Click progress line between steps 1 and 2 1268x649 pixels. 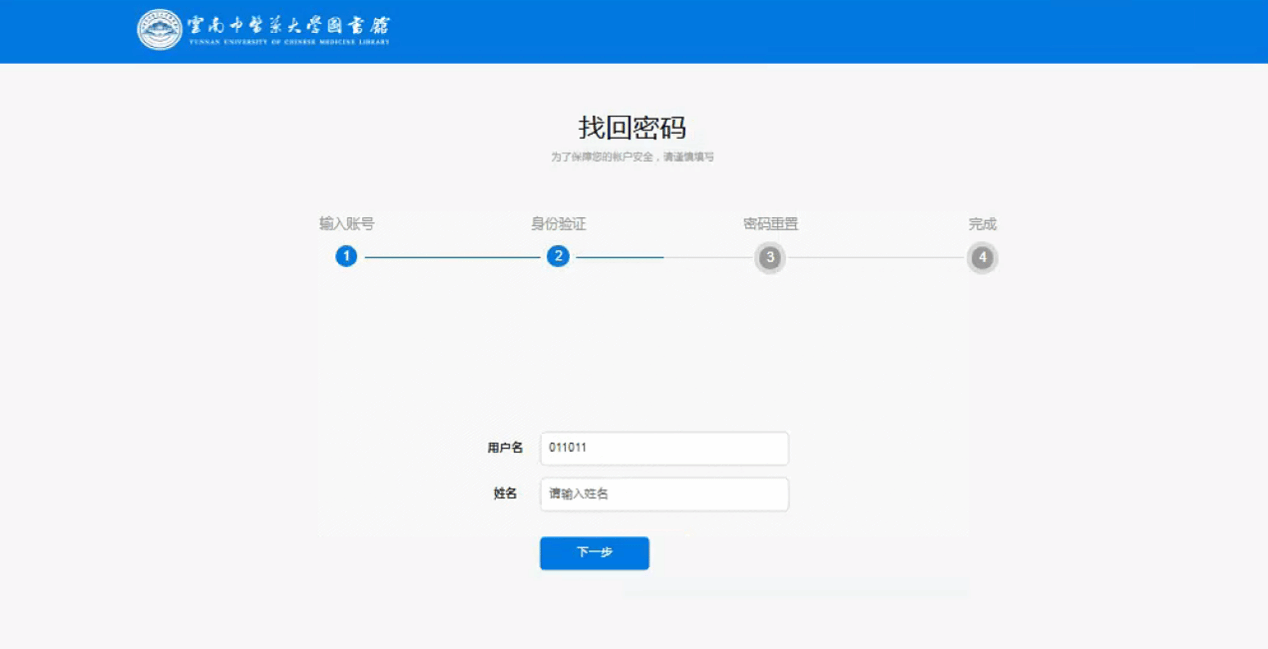tap(452, 257)
